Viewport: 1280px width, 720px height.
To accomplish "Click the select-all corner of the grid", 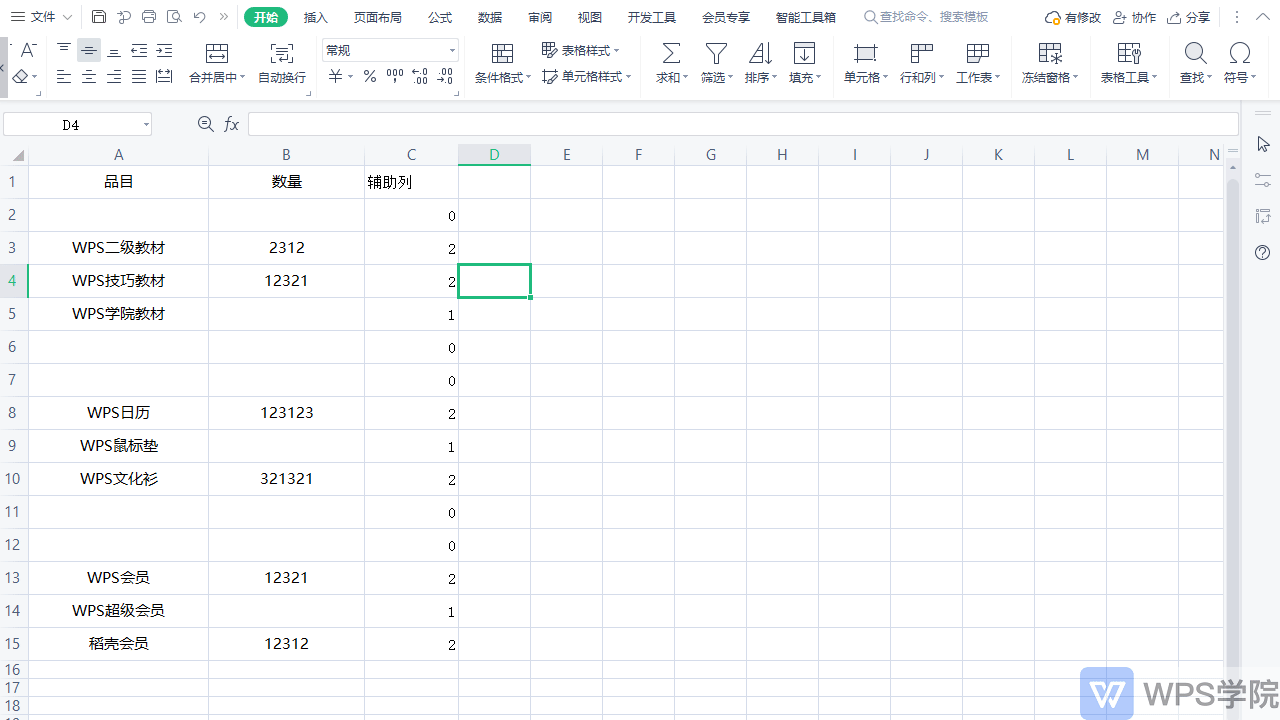I will coord(14,155).
